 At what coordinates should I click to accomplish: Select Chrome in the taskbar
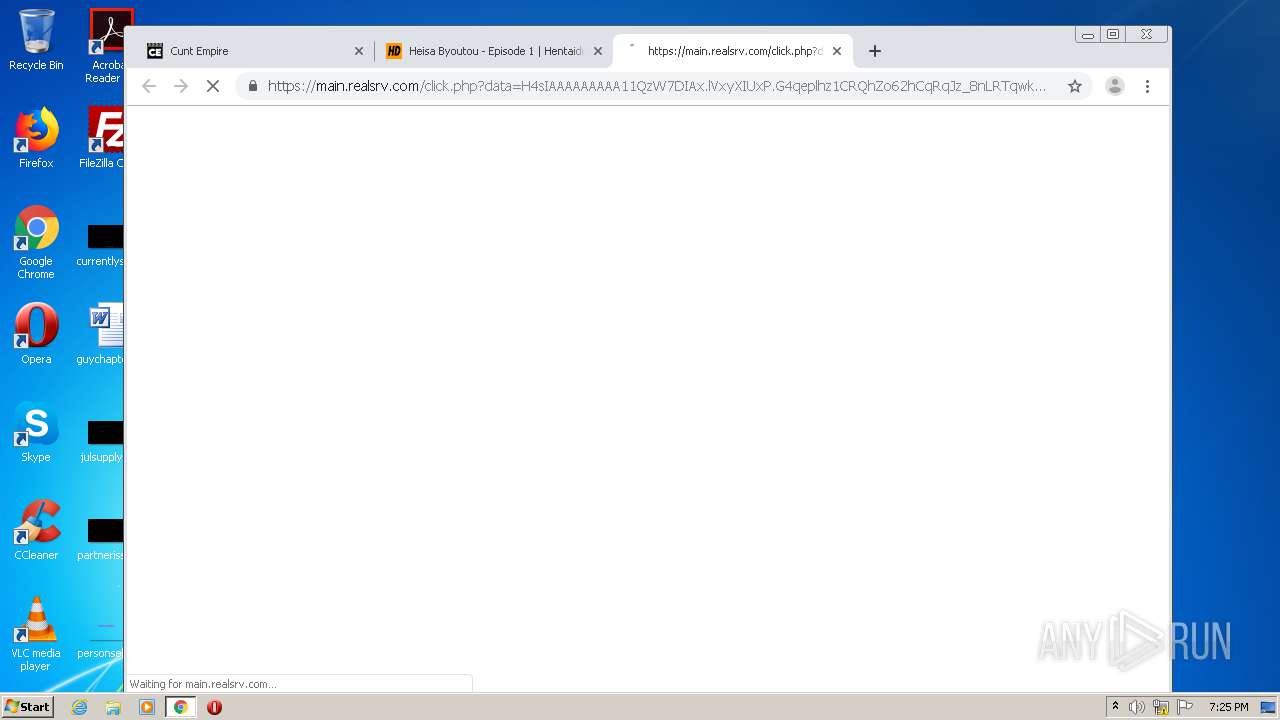point(180,707)
